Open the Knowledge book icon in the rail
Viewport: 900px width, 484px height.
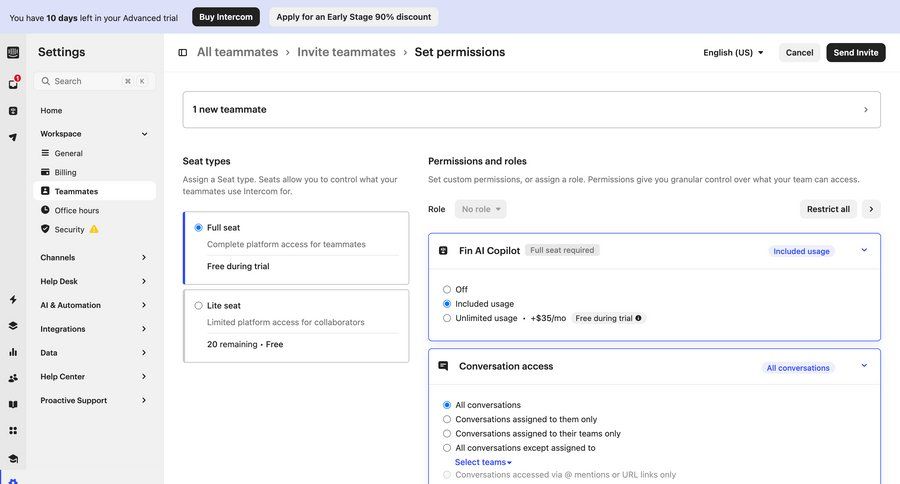[13, 404]
